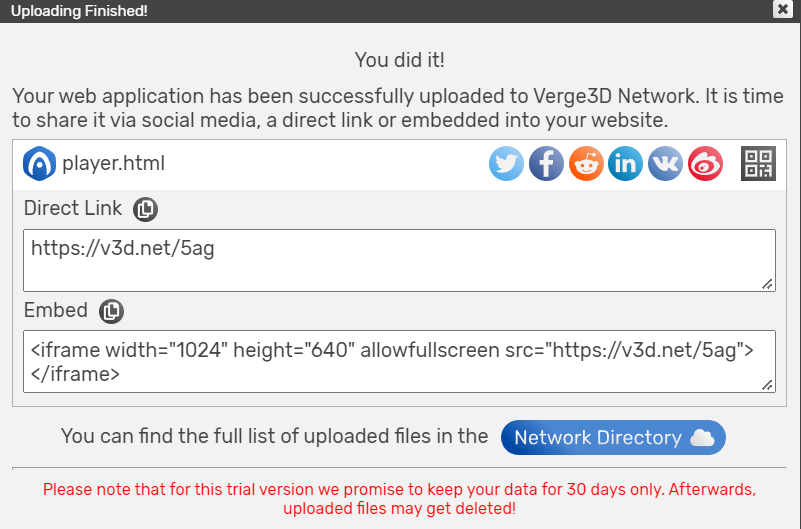Share the app on LinkedIn

(625, 163)
